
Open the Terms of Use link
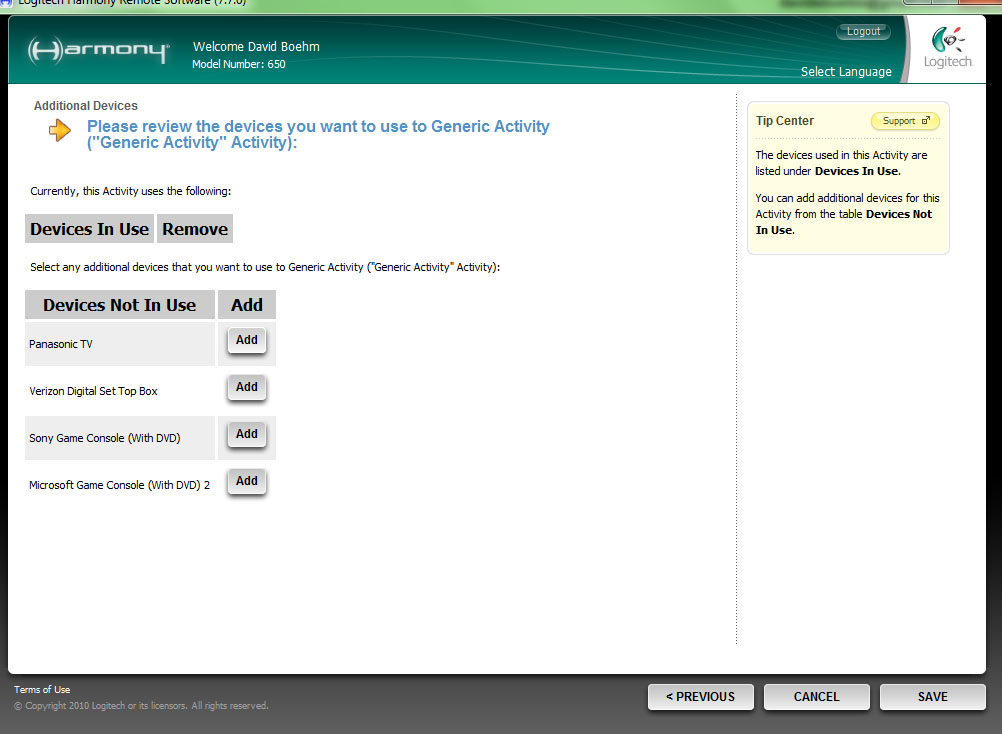(x=42, y=690)
